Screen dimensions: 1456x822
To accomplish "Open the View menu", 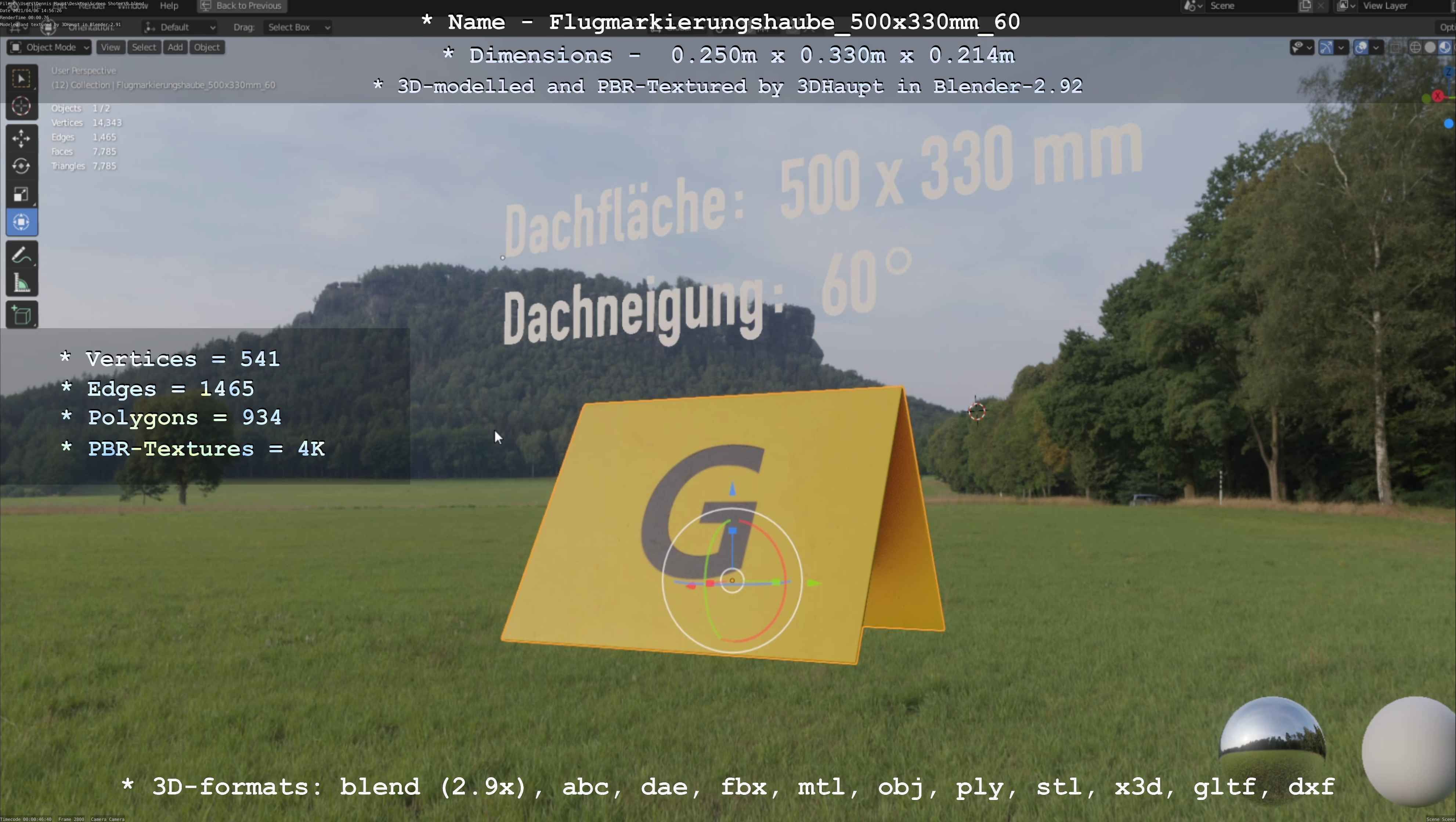I will click(110, 47).
